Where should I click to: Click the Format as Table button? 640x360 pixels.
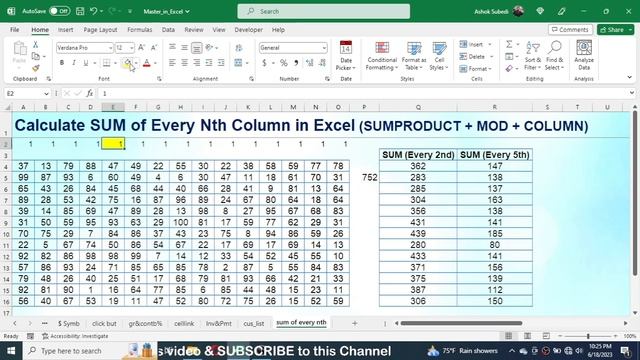pyautogui.click(x=413, y=56)
